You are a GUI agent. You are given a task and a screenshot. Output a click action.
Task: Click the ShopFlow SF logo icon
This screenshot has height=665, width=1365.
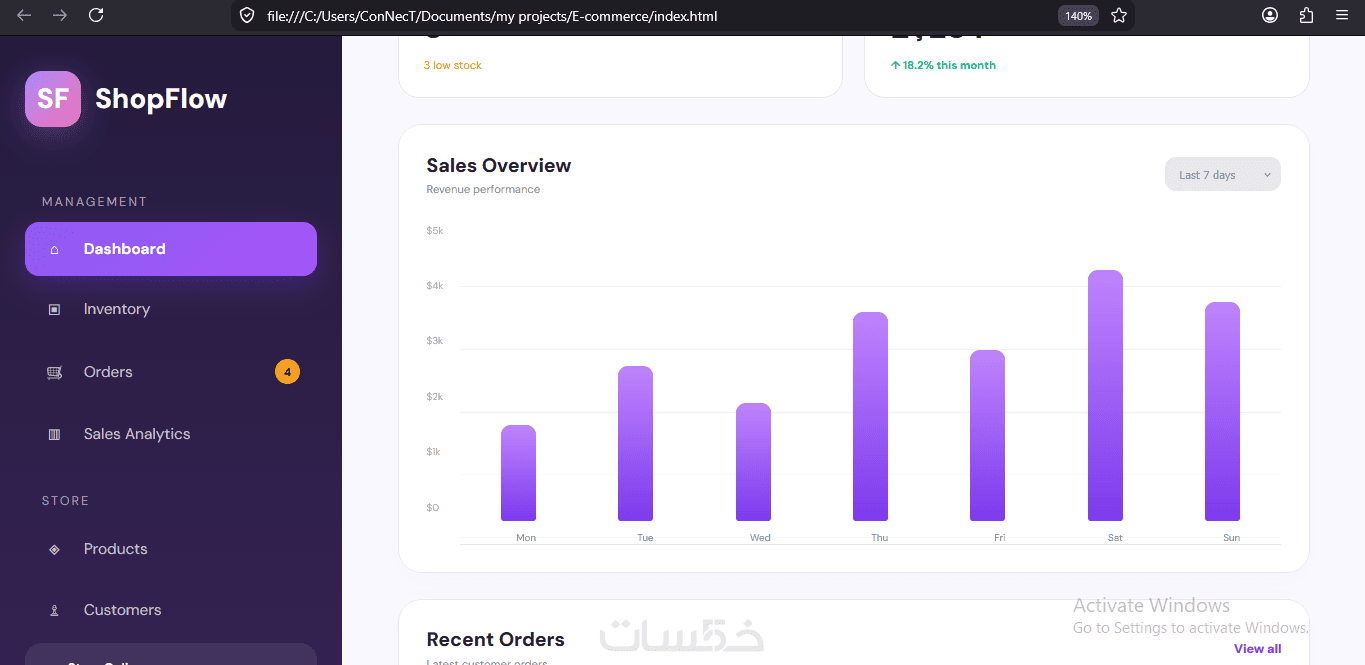(53, 99)
